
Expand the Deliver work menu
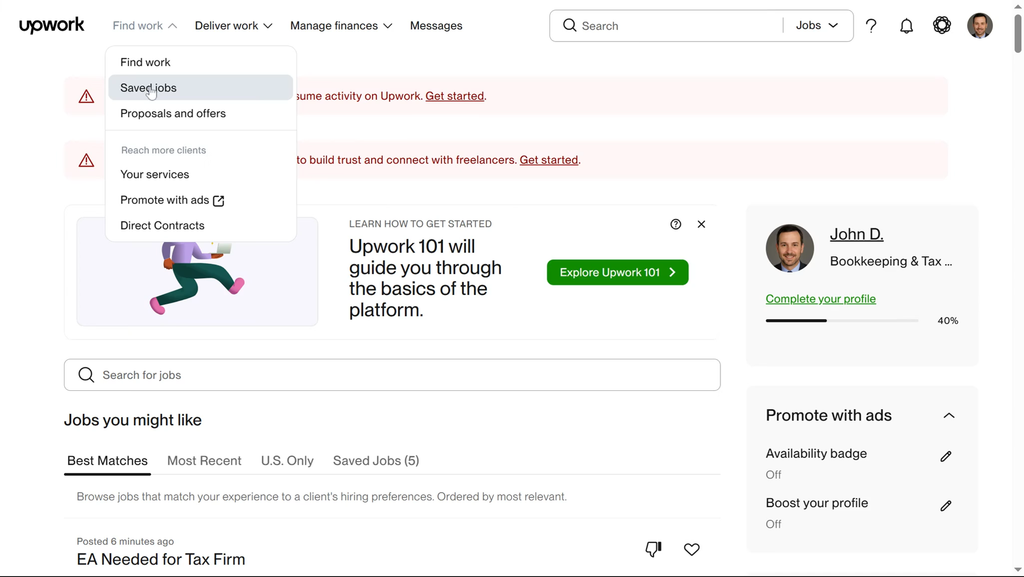click(x=233, y=26)
